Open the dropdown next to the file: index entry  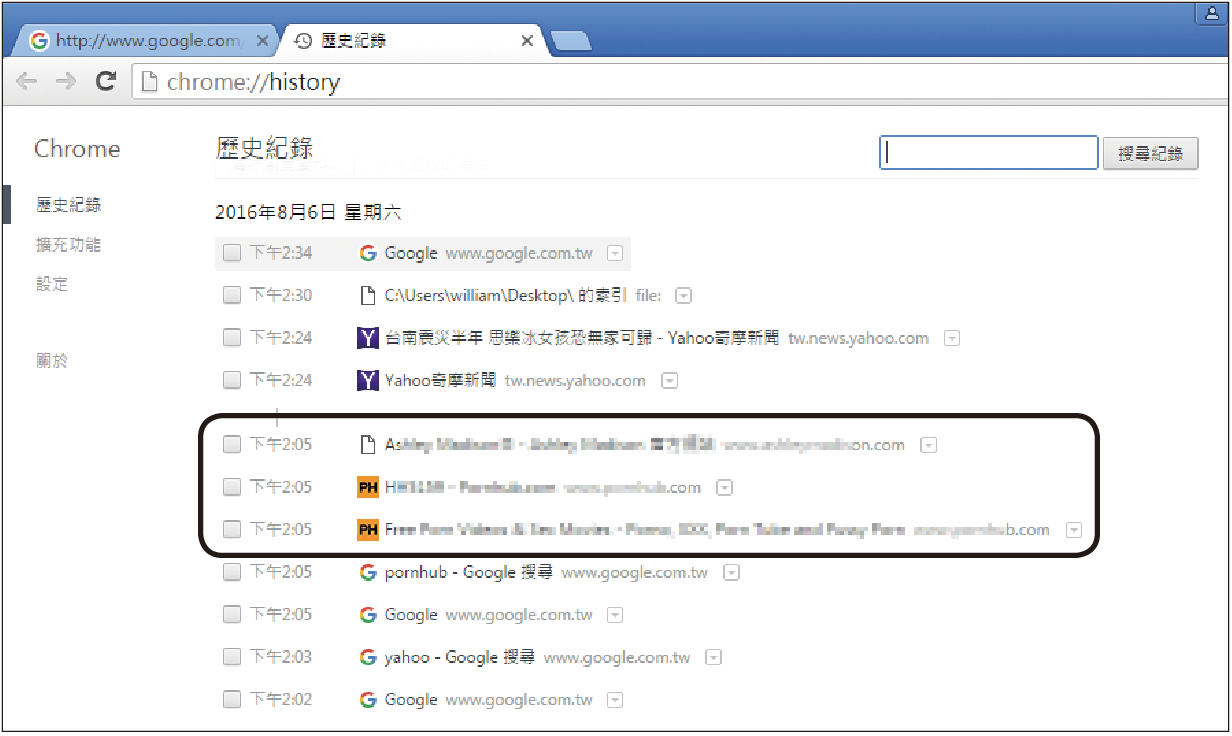(x=683, y=296)
